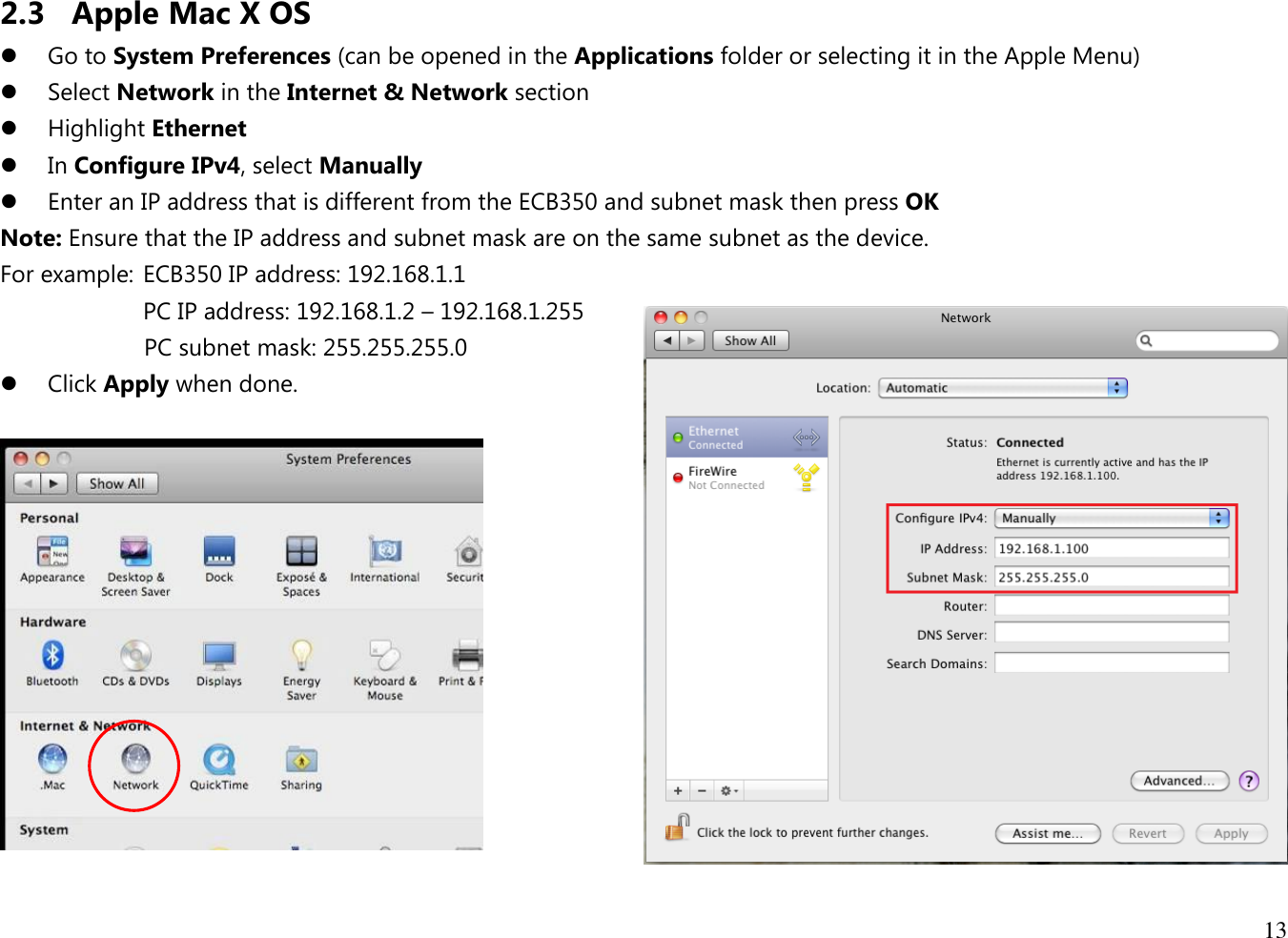Click the Apply button
The height and width of the screenshot is (938, 1288).
[x=1232, y=833]
